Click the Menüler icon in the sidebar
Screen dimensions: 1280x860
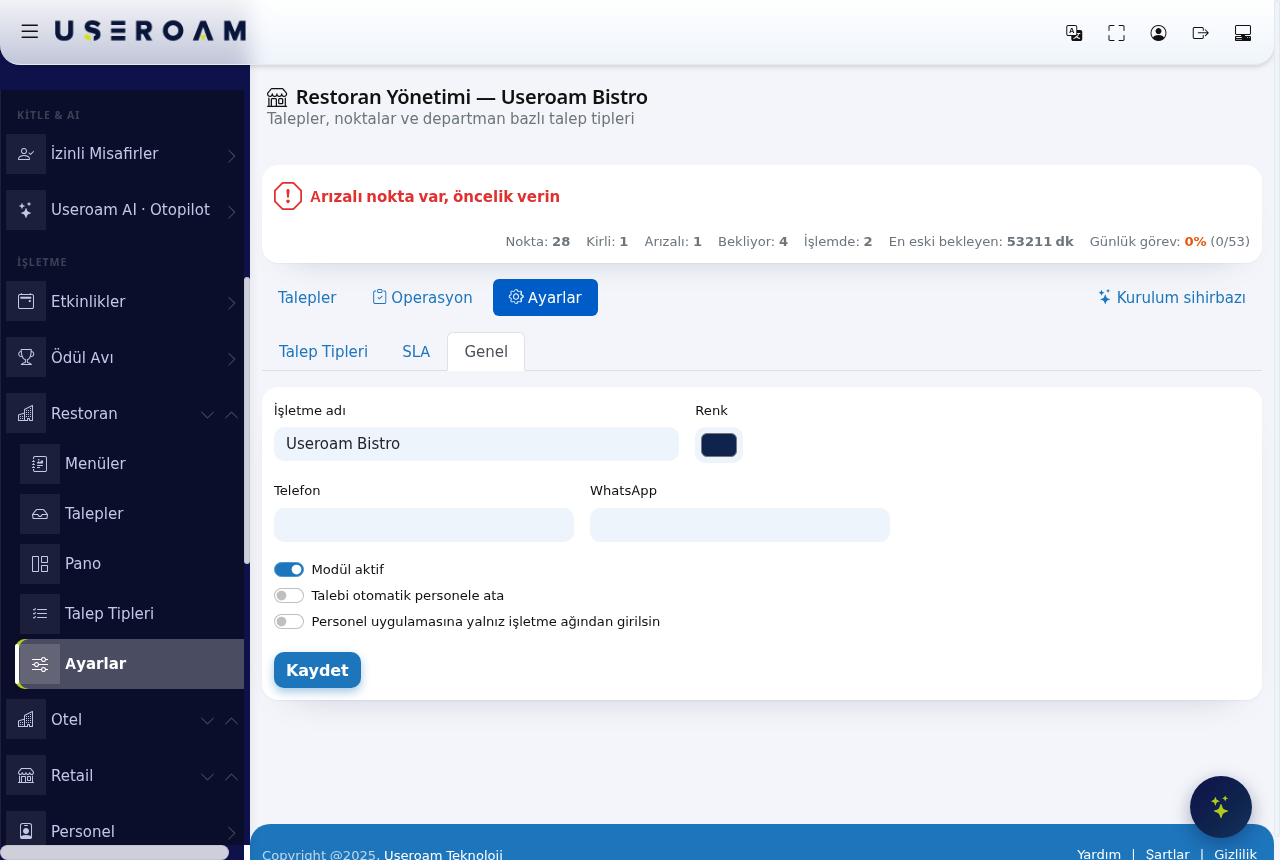pos(40,464)
